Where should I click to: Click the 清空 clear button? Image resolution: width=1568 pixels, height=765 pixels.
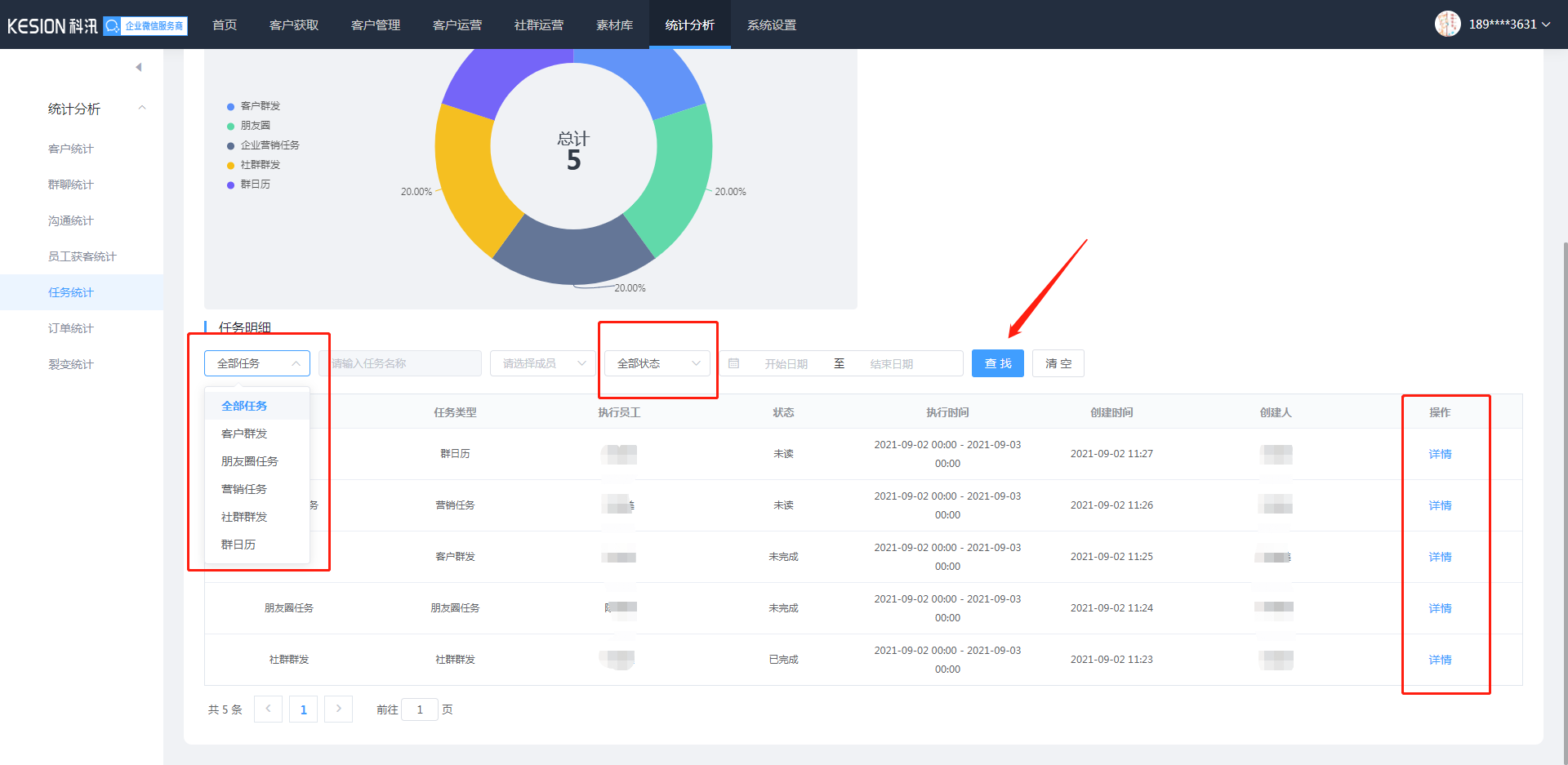[1058, 363]
